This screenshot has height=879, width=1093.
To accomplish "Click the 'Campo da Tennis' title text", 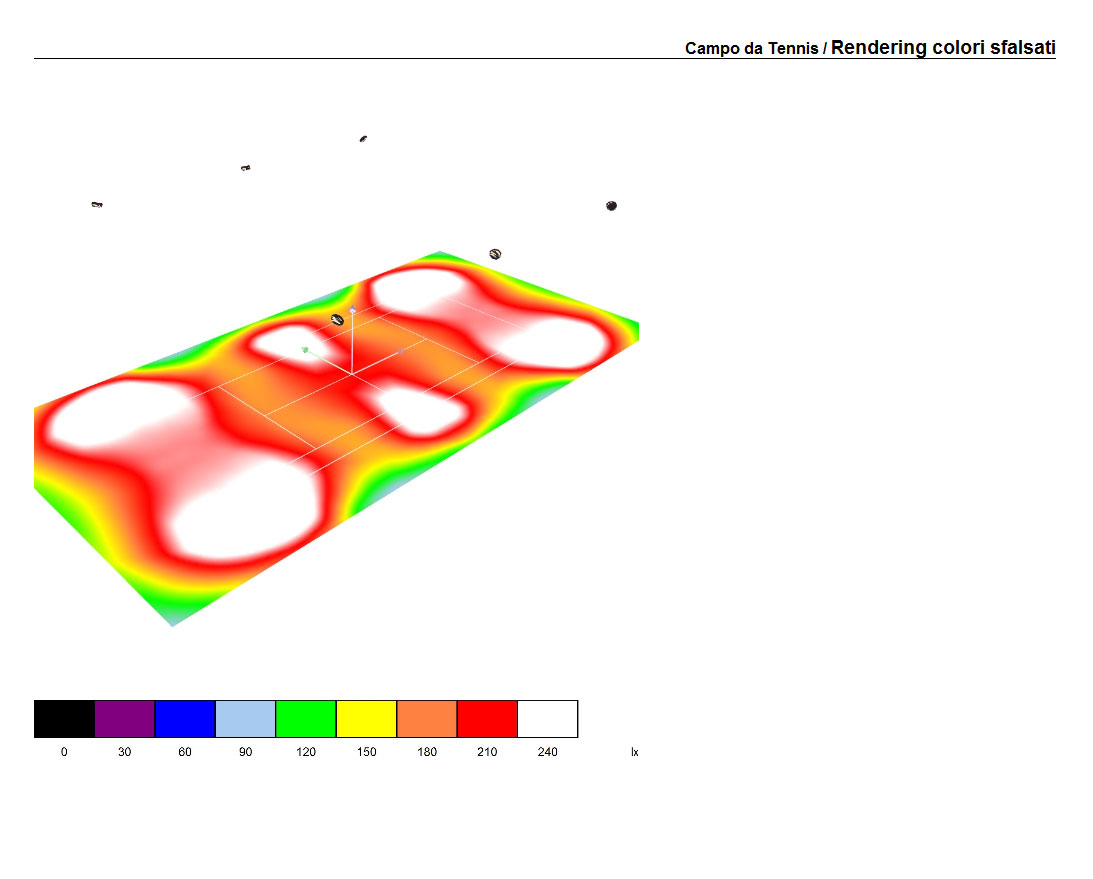I will (751, 48).
